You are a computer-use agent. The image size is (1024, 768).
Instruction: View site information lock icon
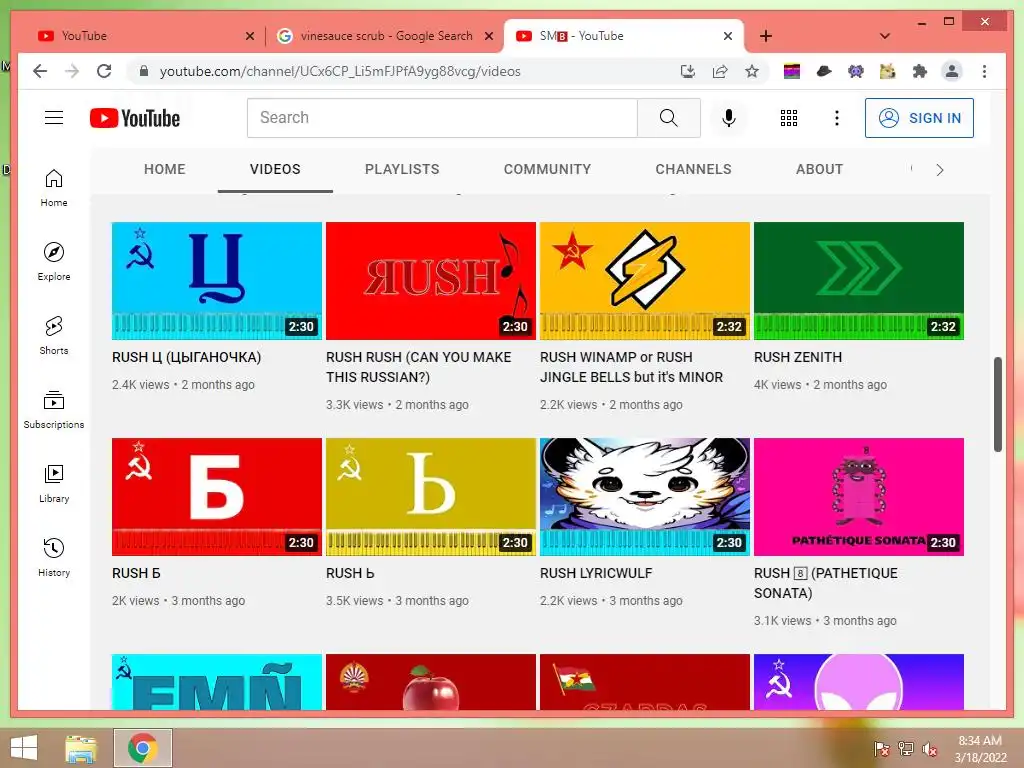(x=144, y=71)
